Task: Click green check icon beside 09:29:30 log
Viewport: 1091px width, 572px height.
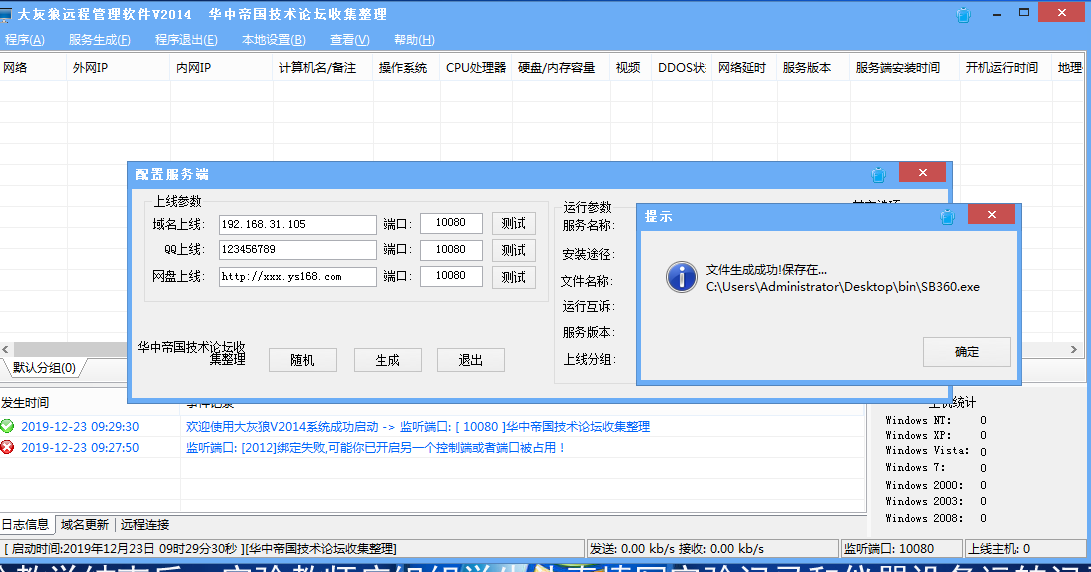Action: point(7,426)
